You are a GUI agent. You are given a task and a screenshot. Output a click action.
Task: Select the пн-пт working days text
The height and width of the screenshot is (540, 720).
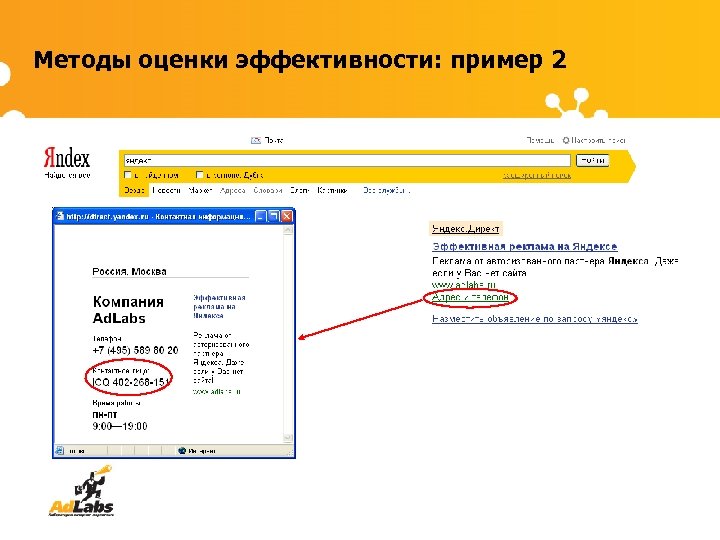tap(105, 415)
